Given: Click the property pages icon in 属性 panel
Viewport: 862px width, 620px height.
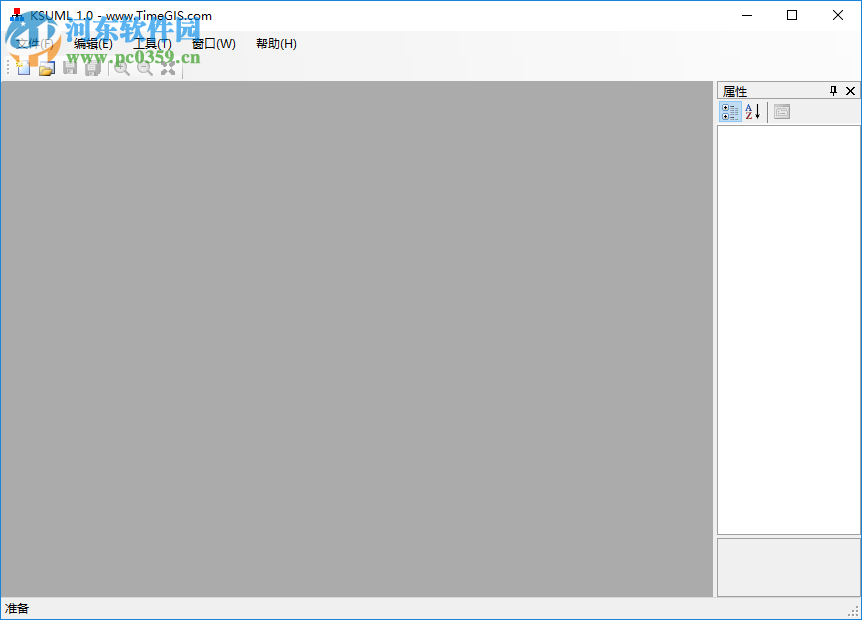Looking at the screenshot, I should (x=781, y=111).
